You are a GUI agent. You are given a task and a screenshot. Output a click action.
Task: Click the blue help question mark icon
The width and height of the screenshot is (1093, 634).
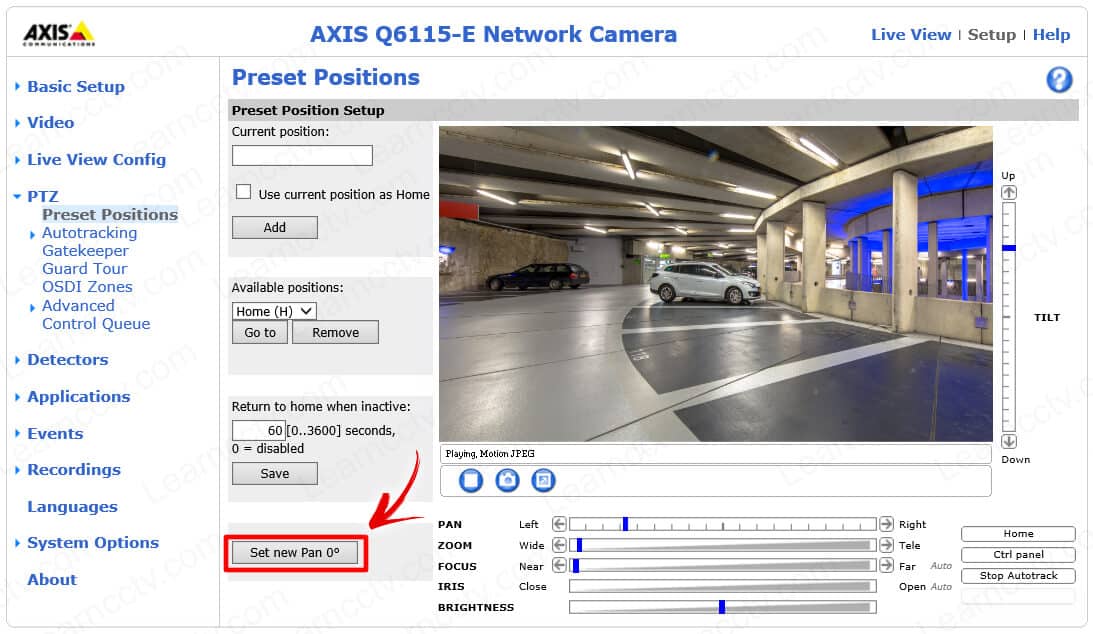(x=1059, y=80)
